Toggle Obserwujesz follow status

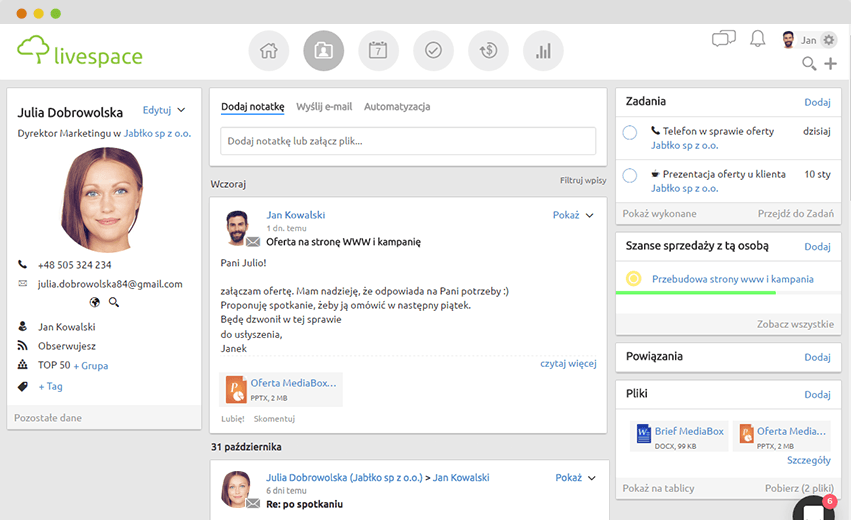coord(67,346)
